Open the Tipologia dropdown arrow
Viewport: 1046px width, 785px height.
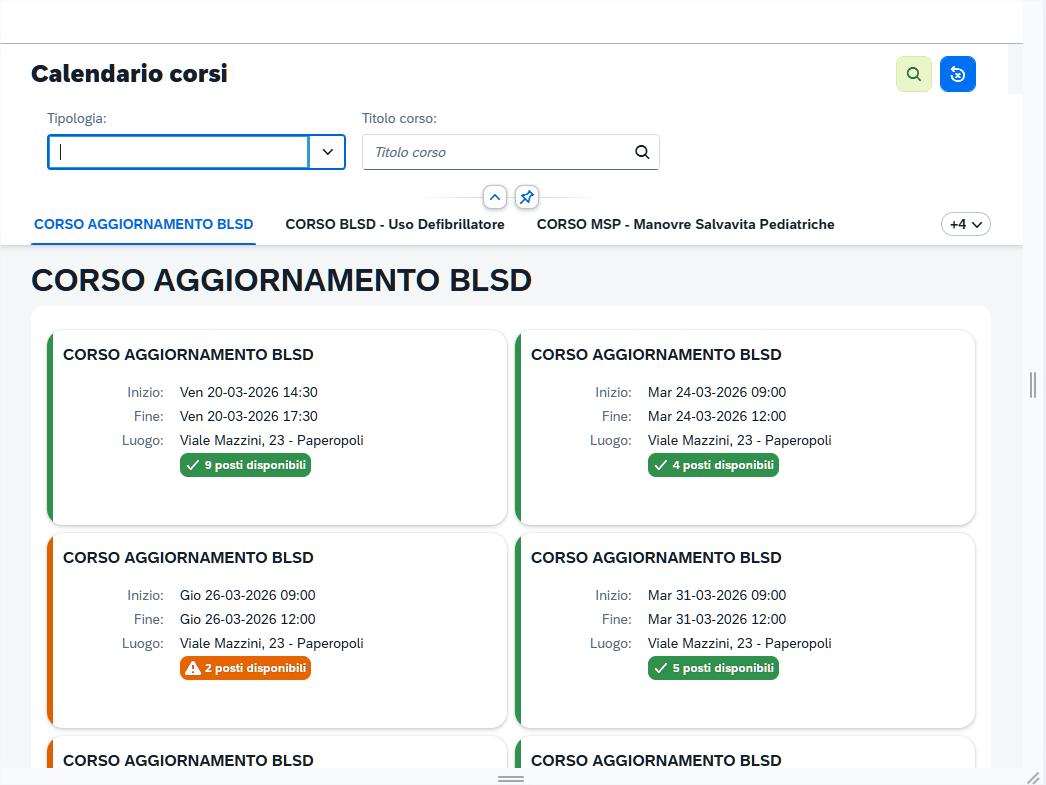pos(328,152)
